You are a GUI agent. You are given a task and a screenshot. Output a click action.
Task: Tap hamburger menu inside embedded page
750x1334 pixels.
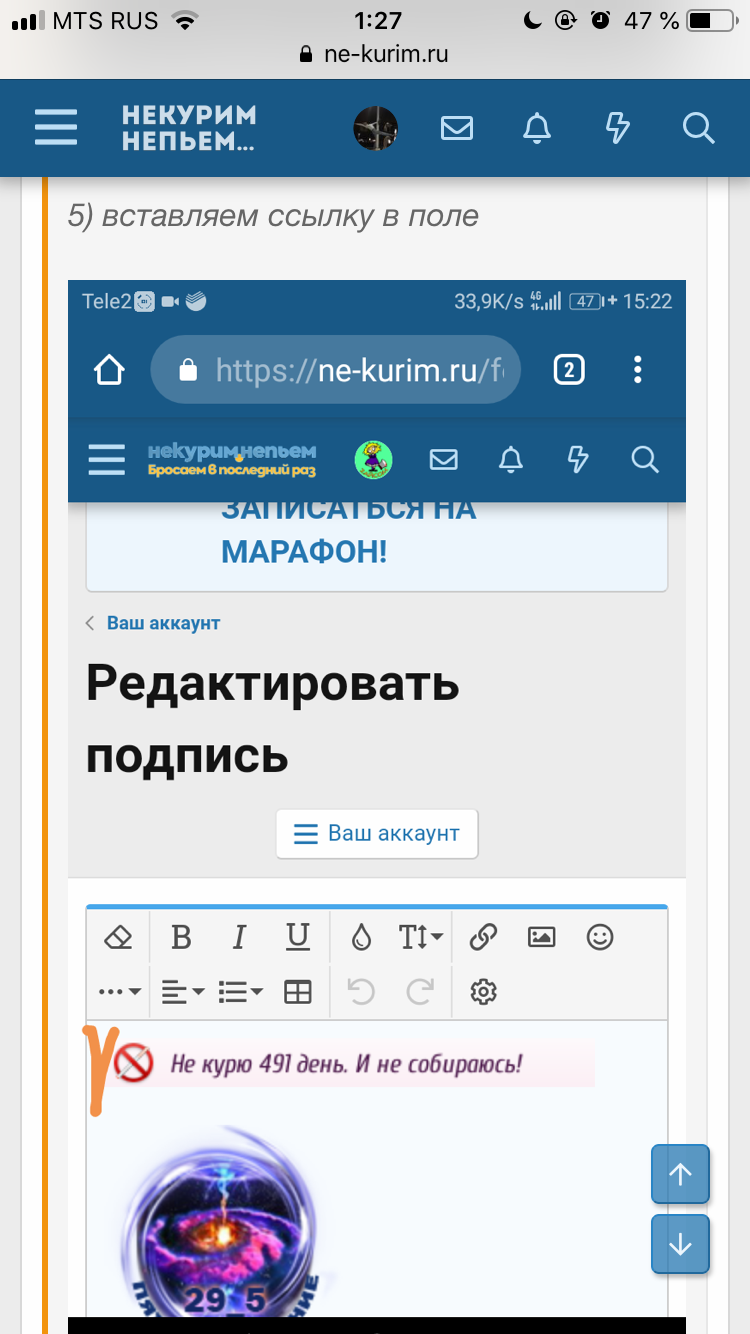click(x=107, y=459)
